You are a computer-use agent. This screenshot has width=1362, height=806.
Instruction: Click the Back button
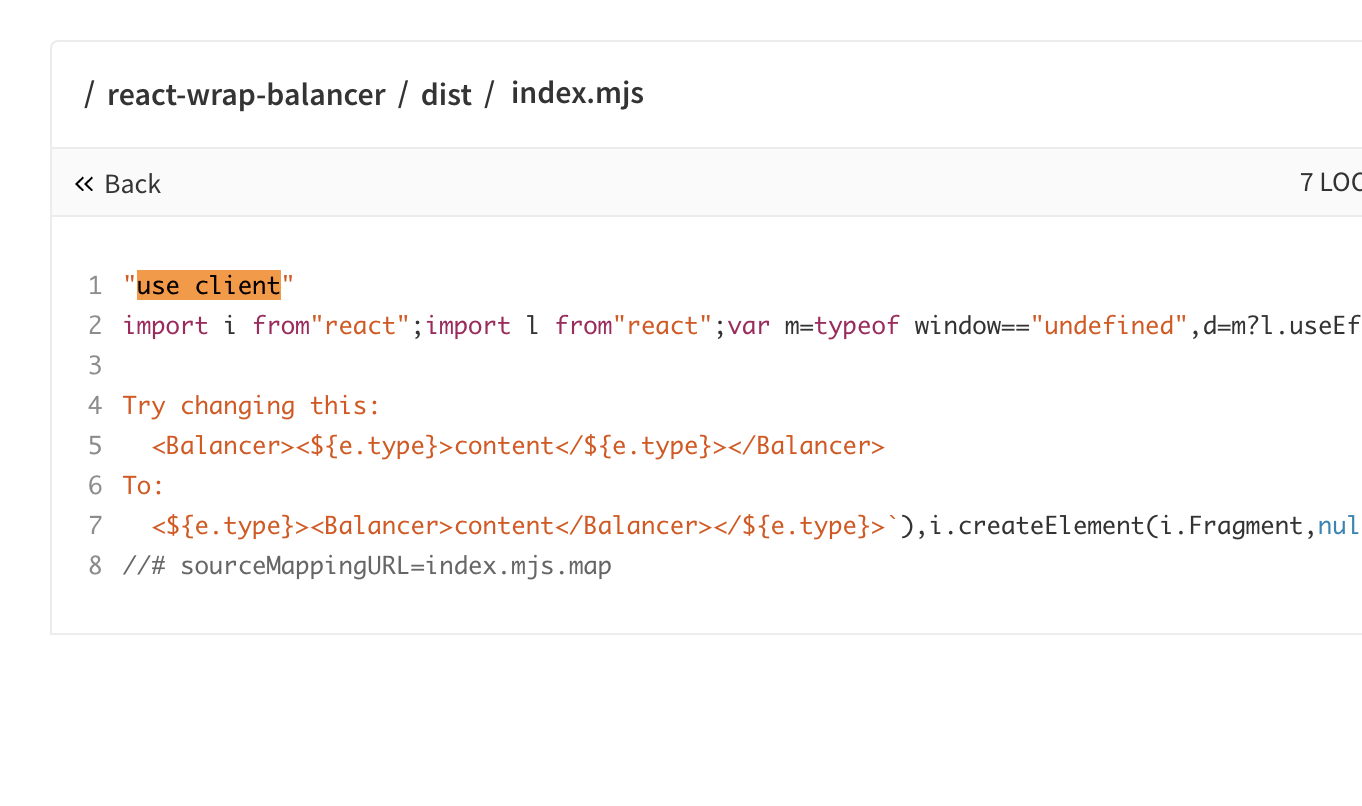[x=132, y=184]
